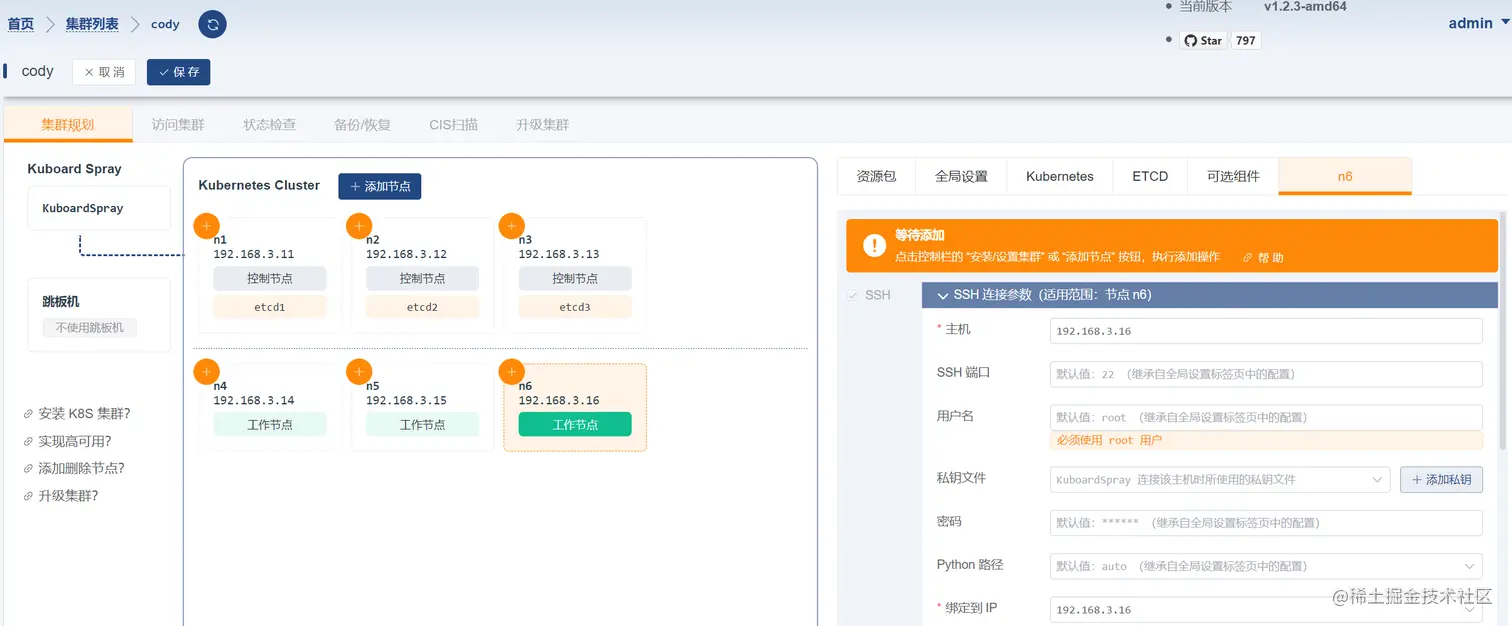The image size is (1512, 626).
Task: Click the warning icon in the orange banner
Action: click(x=875, y=245)
